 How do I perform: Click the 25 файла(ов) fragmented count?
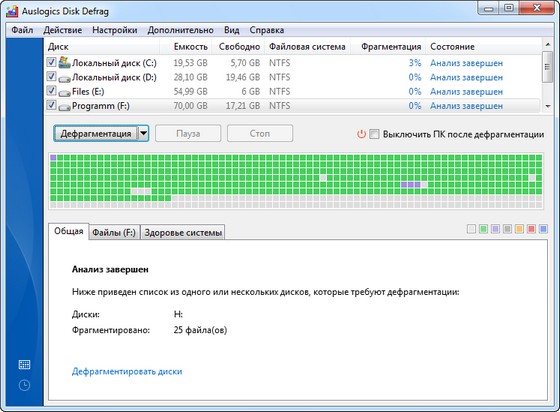200,330
